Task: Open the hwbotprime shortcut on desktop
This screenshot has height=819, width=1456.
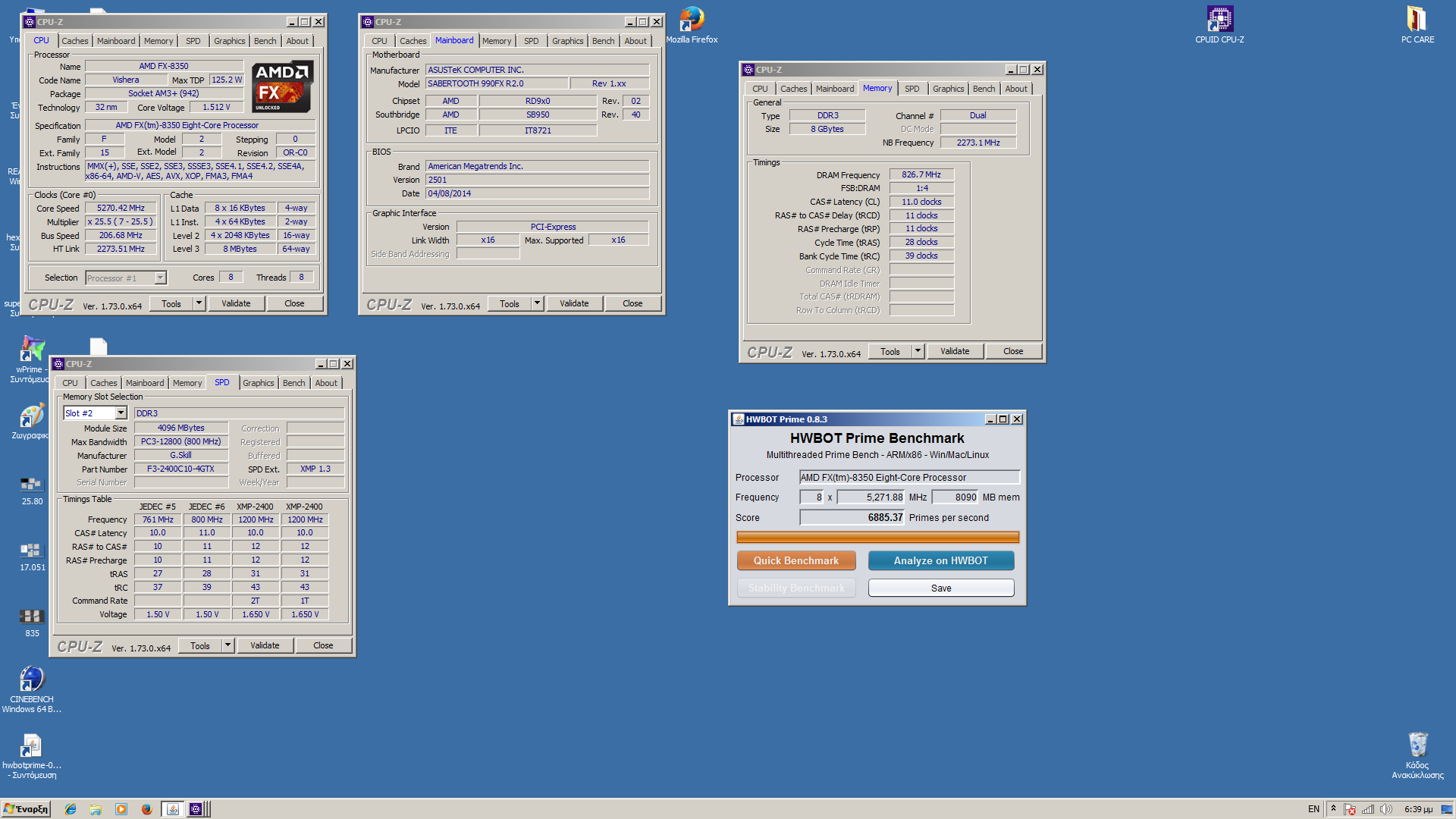Action: click(32, 755)
